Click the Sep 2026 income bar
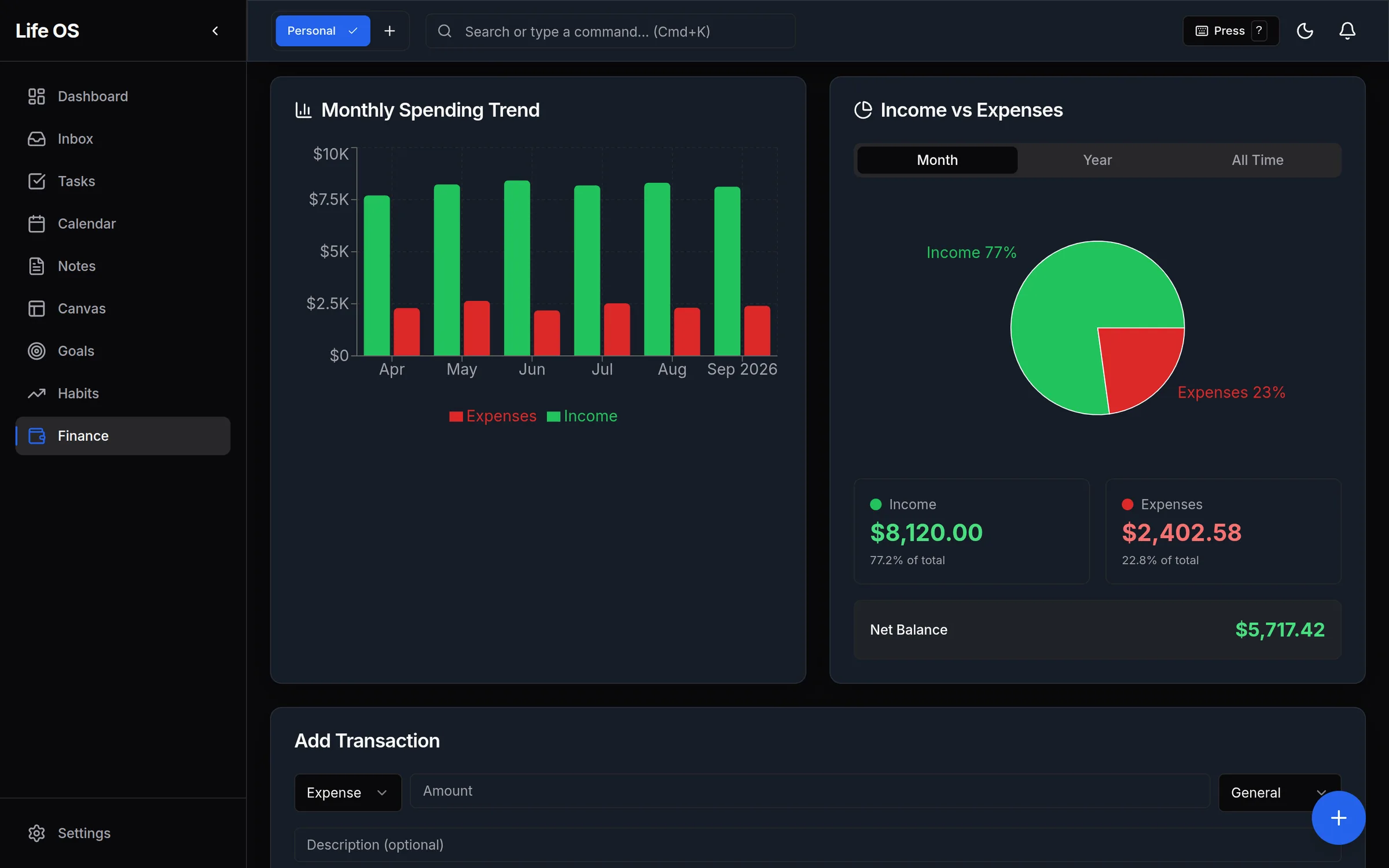The height and width of the screenshot is (868, 1389). [727, 271]
